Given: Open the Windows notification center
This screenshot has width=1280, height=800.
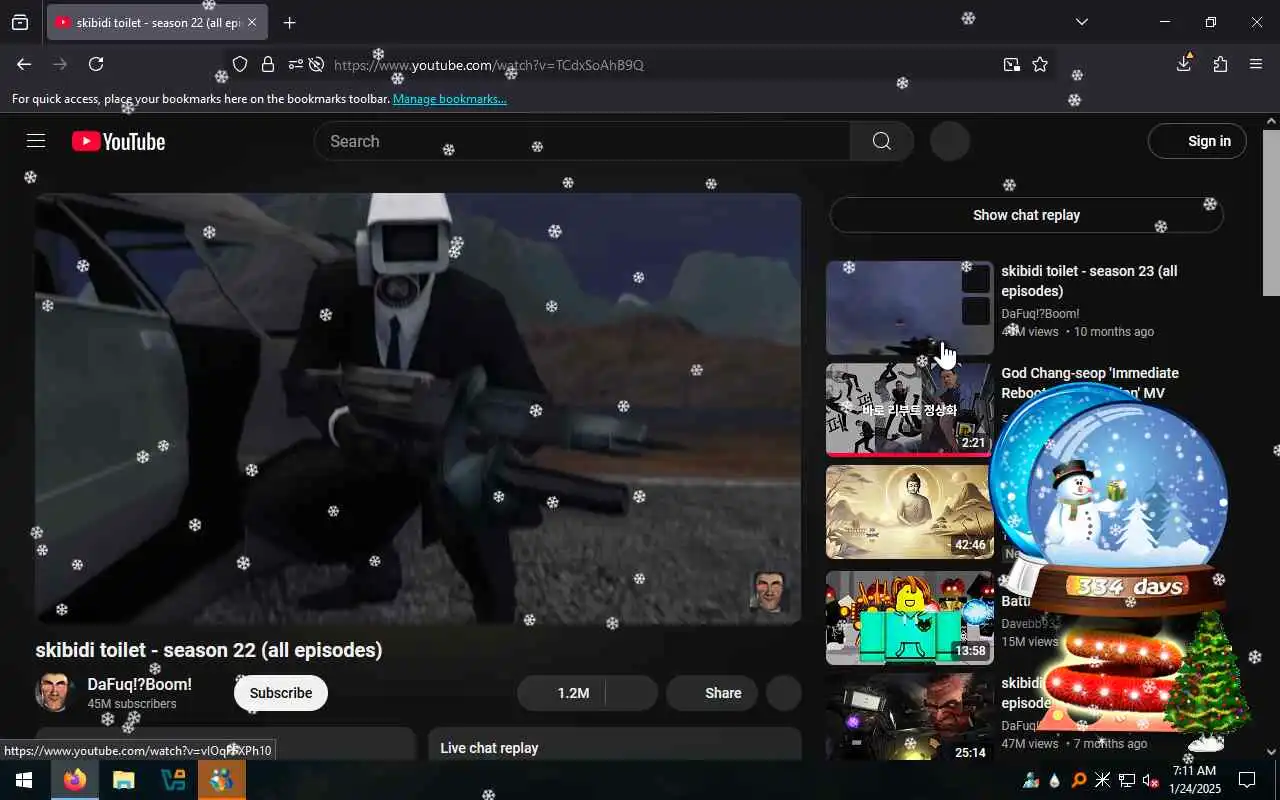Looking at the screenshot, I should tap(1247, 780).
